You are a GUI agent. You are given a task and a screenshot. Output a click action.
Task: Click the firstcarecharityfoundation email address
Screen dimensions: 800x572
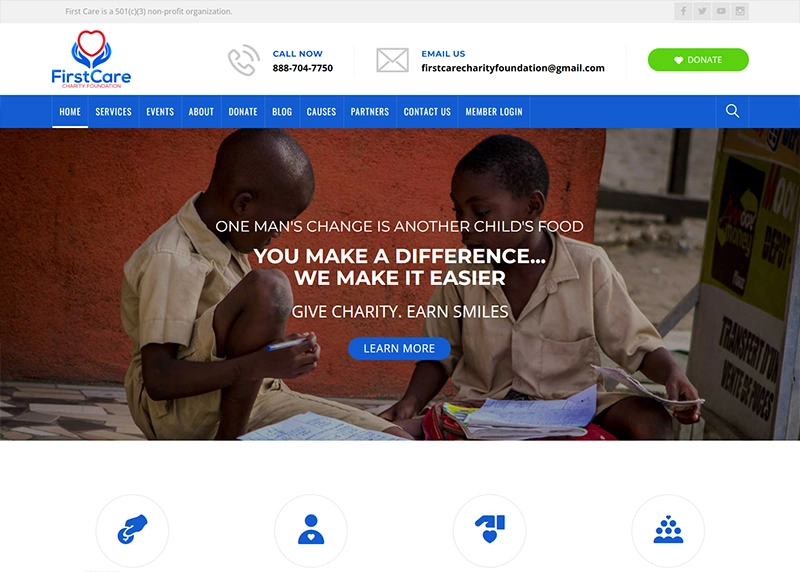pyautogui.click(x=513, y=68)
